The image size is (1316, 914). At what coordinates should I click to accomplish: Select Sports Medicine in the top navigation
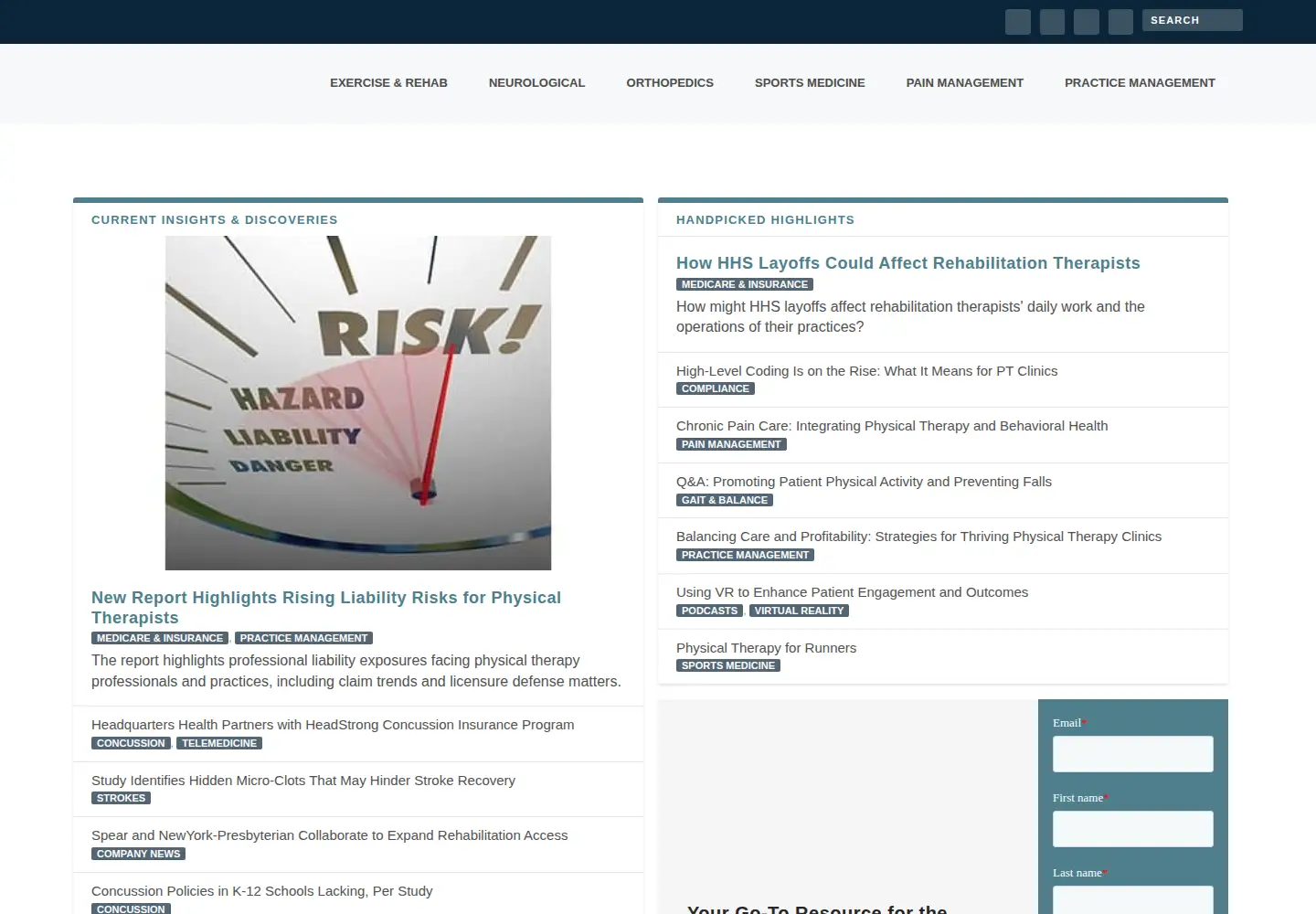[x=810, y=83]
